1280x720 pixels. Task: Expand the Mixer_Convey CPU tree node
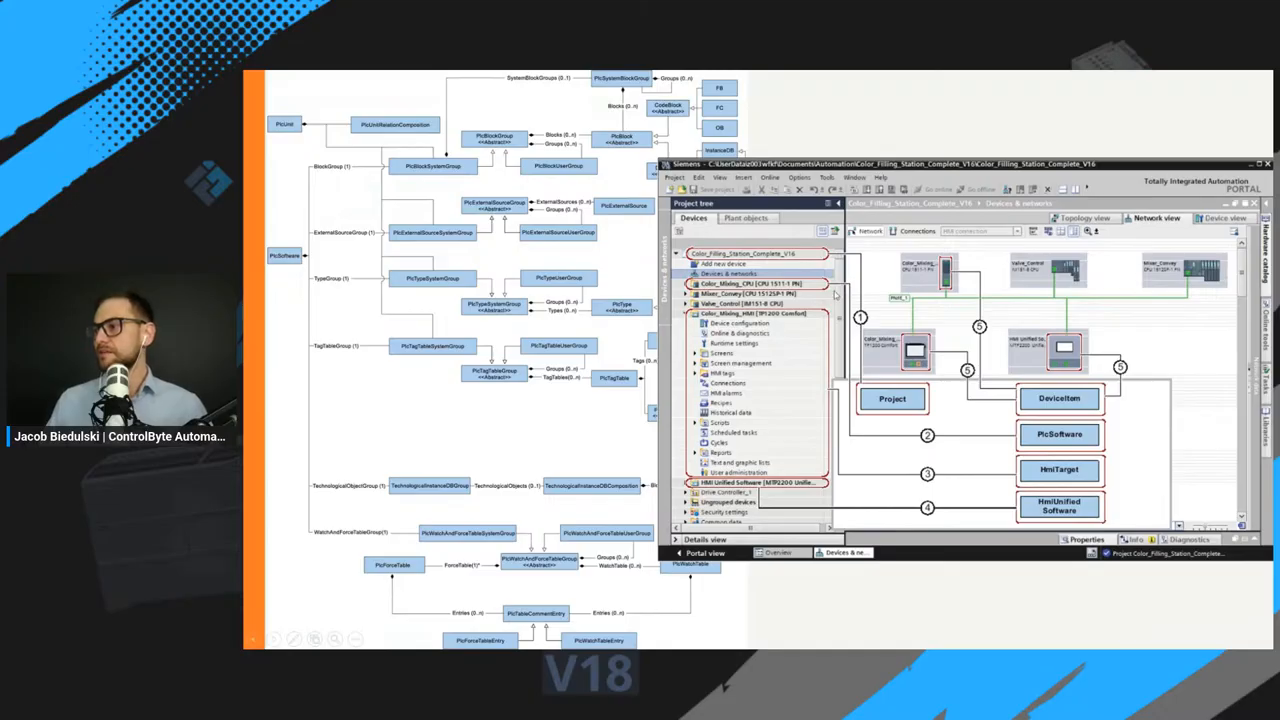click(x=686, y=294)
